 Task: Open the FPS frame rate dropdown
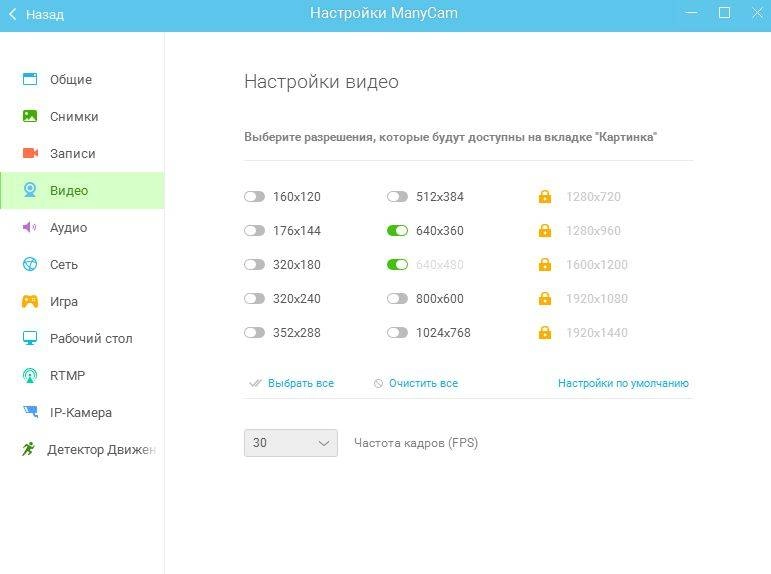pyautogui.click(x=291, y=443)
